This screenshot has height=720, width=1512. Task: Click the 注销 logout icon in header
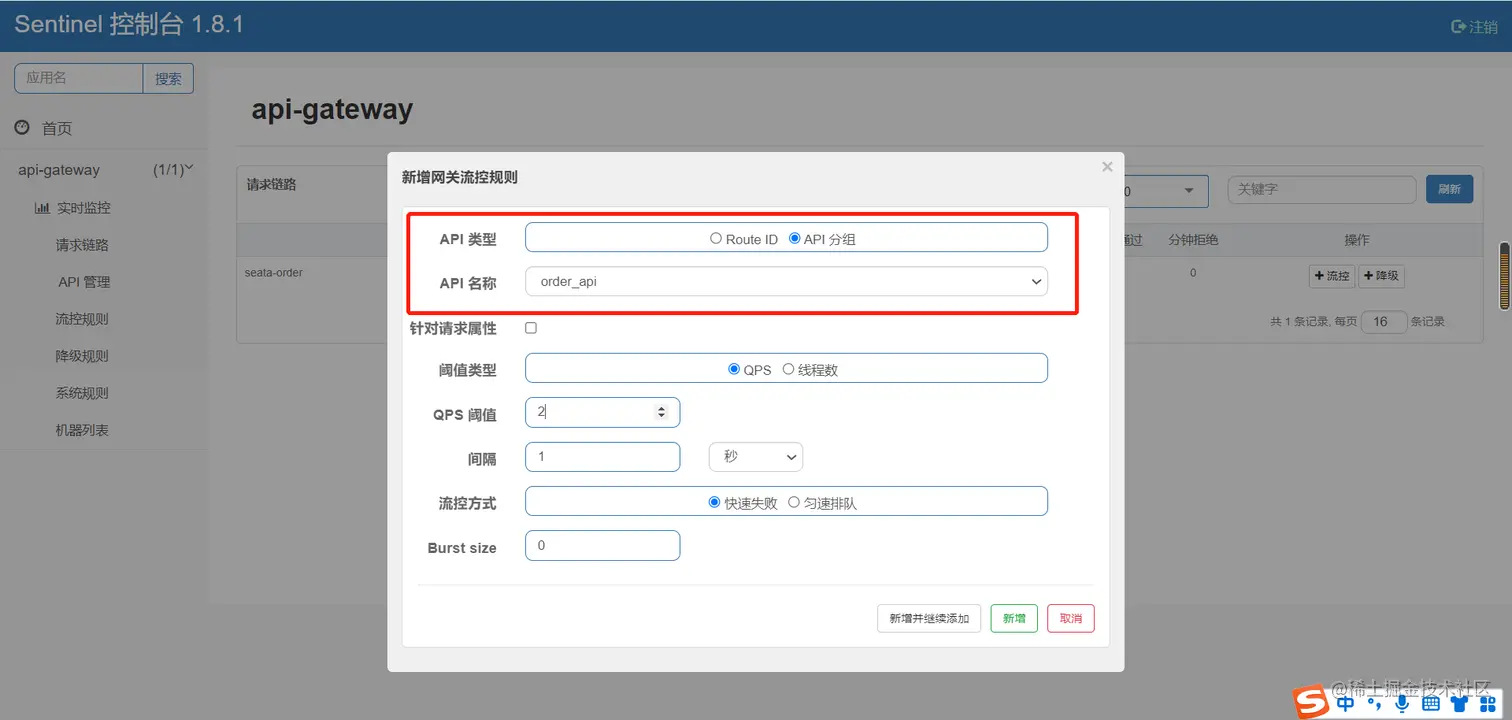[x=1458, y=27]
